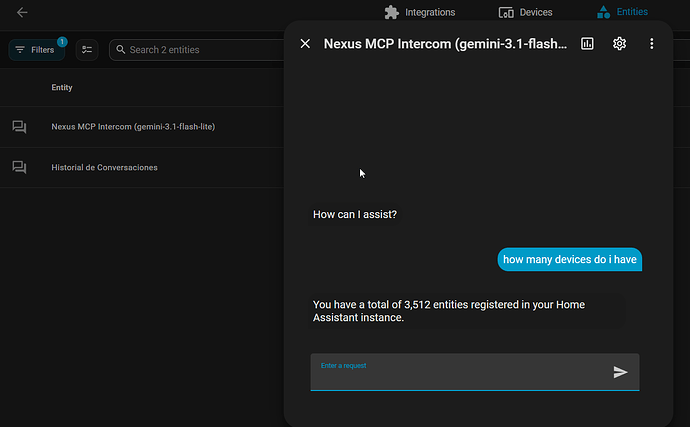Select the Historial de Conversaciones row
Image resolution: width=690 pixels, height=427 pixels.
click(142, 167)
